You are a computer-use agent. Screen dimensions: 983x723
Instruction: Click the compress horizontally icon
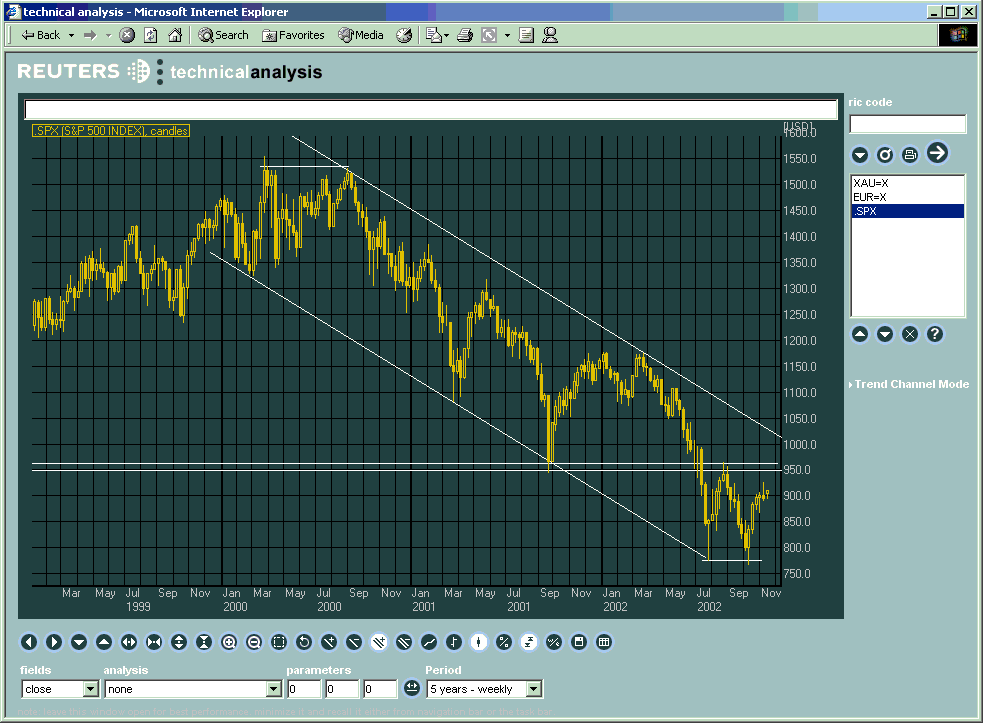[154, 642]
